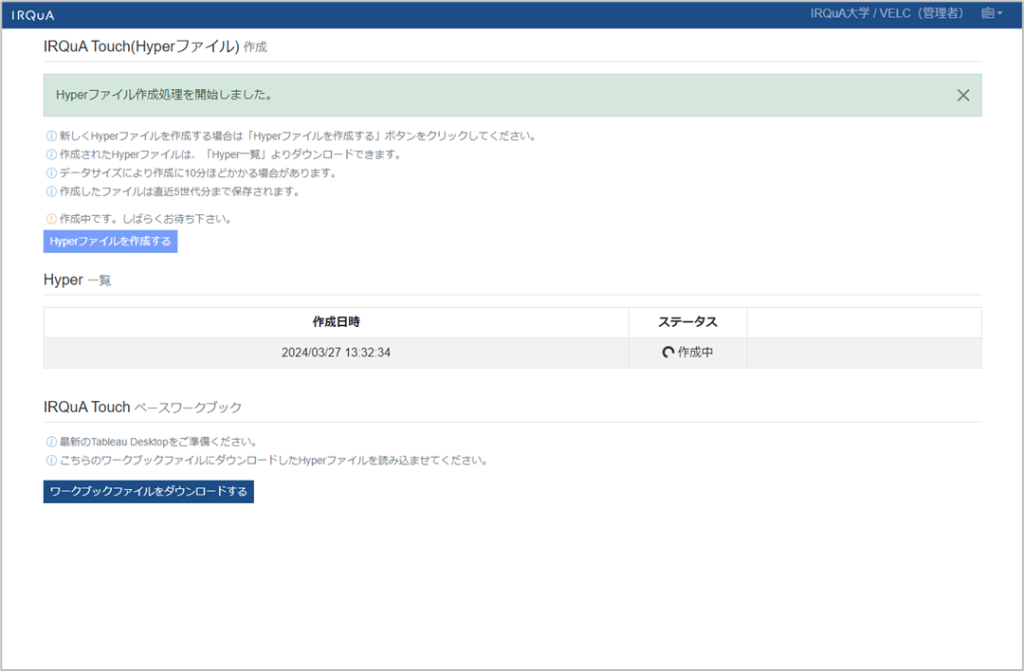Click the ステータス column header

click(x=687, y=322)
